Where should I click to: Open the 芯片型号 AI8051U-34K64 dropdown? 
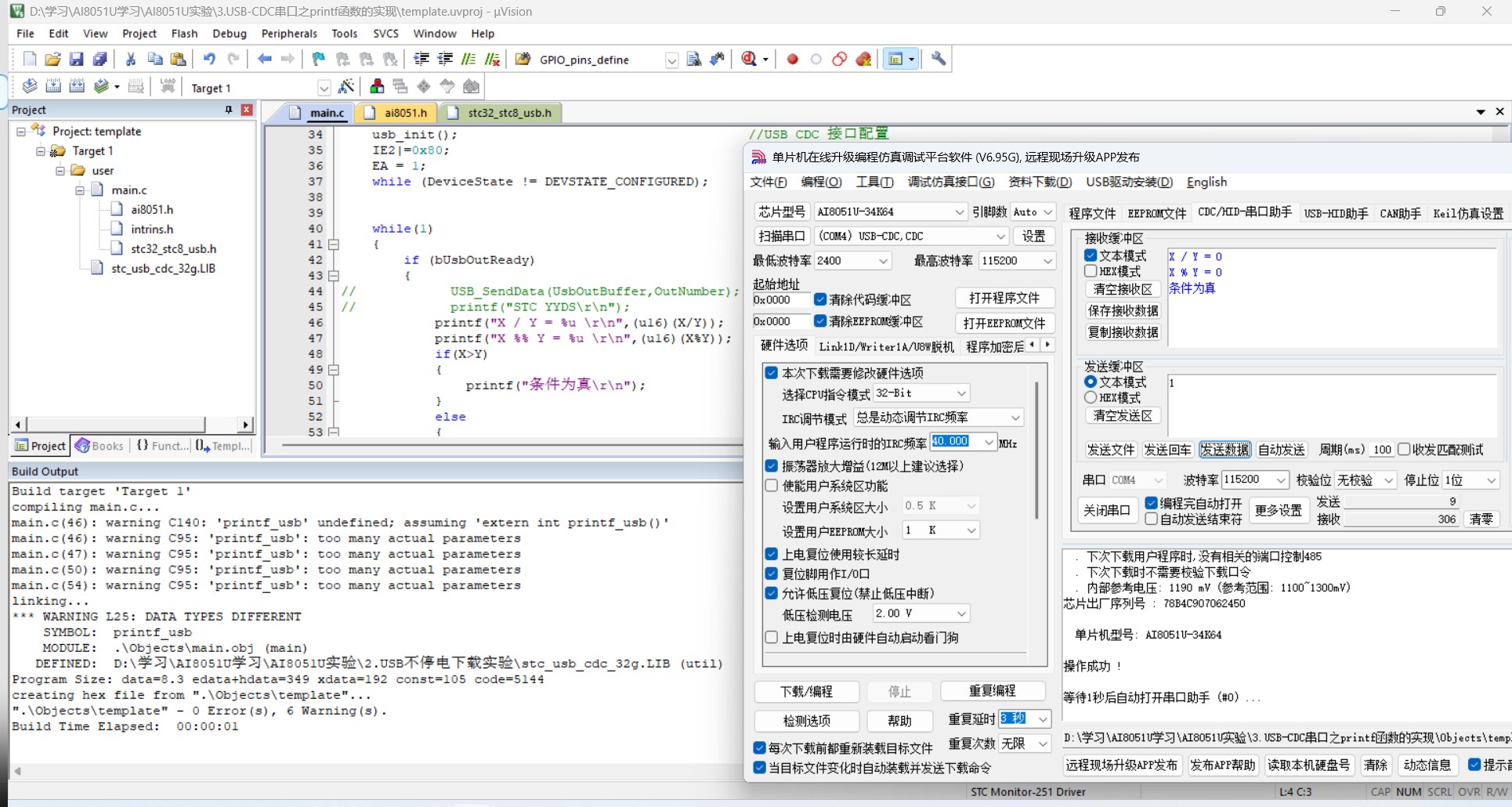click(959, 212)
